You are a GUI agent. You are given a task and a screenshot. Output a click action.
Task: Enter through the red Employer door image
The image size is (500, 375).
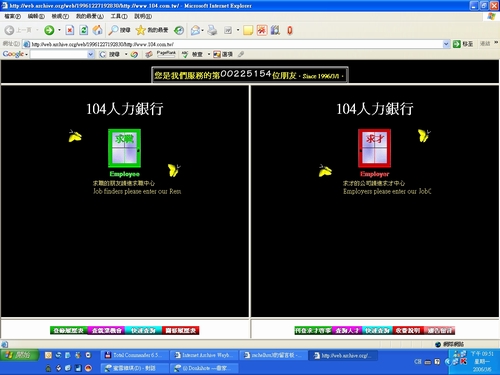(374, 148)
